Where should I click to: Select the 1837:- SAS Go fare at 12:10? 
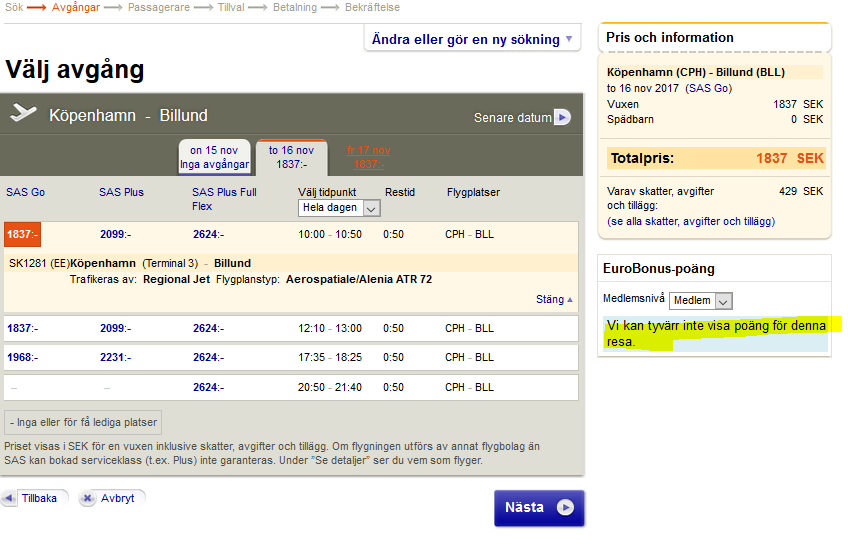click(x=22, y=328)
